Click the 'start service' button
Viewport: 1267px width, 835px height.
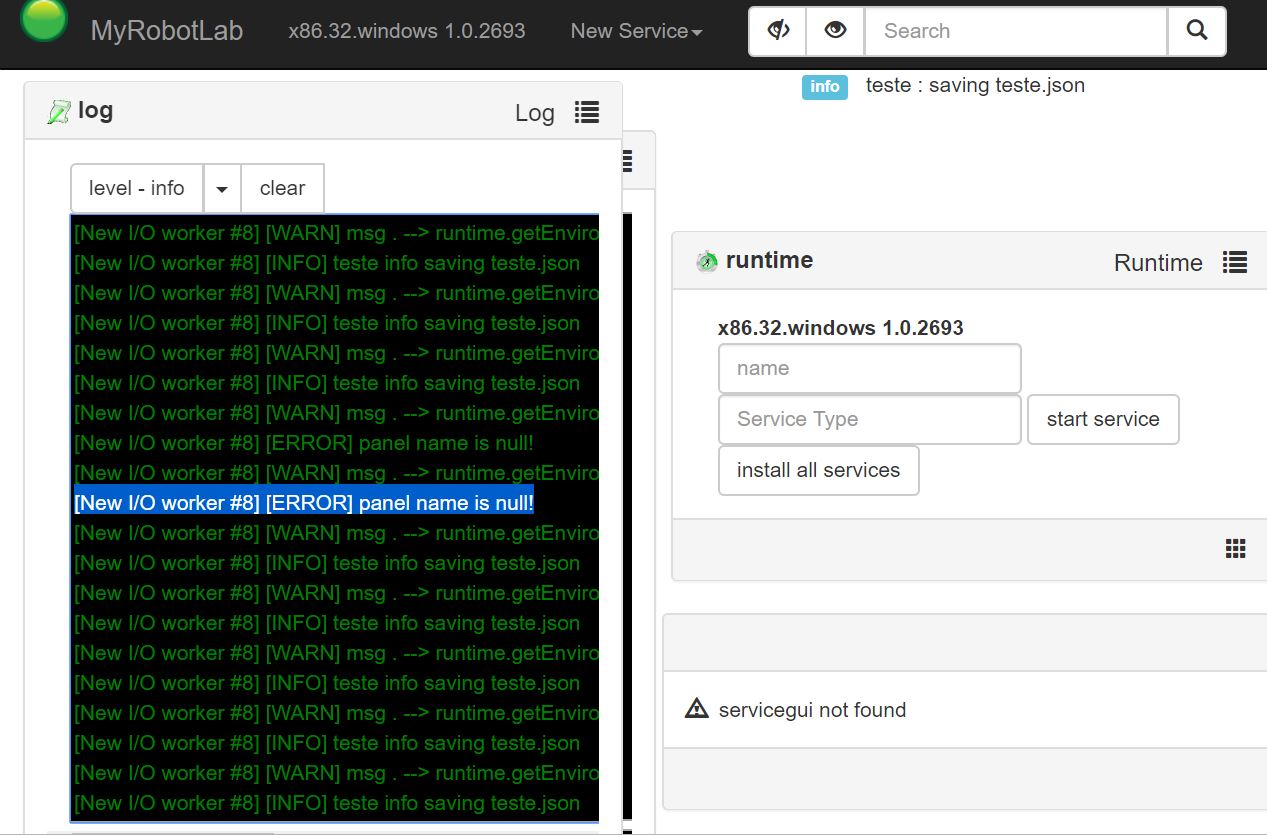pos(1103,419)
